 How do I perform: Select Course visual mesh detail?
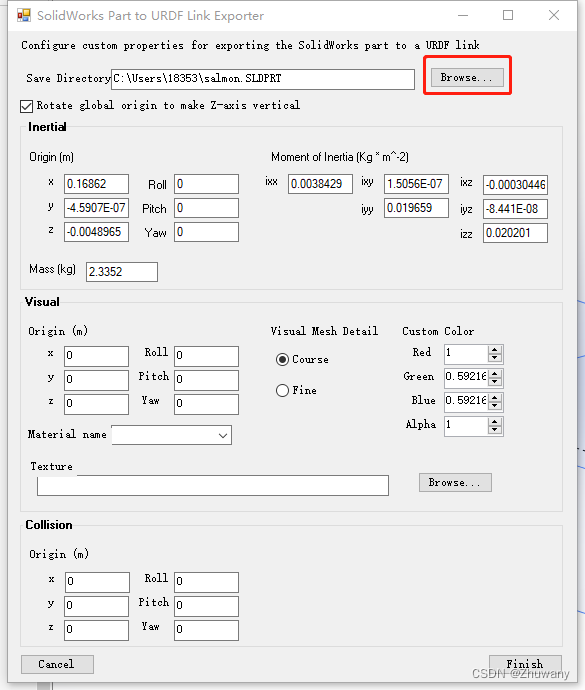[283, 360]
